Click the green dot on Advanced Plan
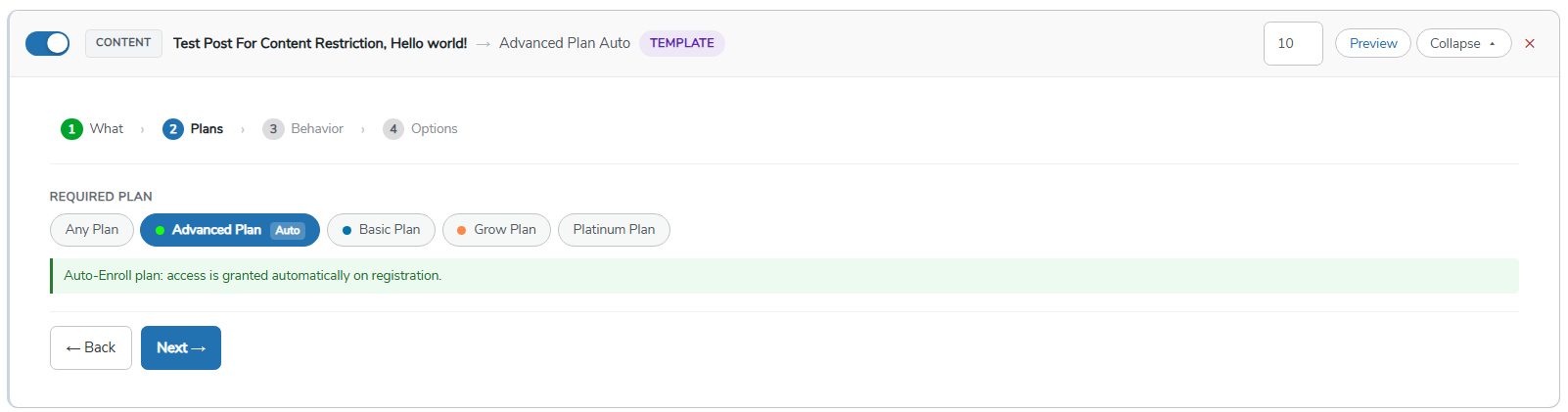Image resolution: width=1568 pixels, height=412 pixels. coord(160,231)
